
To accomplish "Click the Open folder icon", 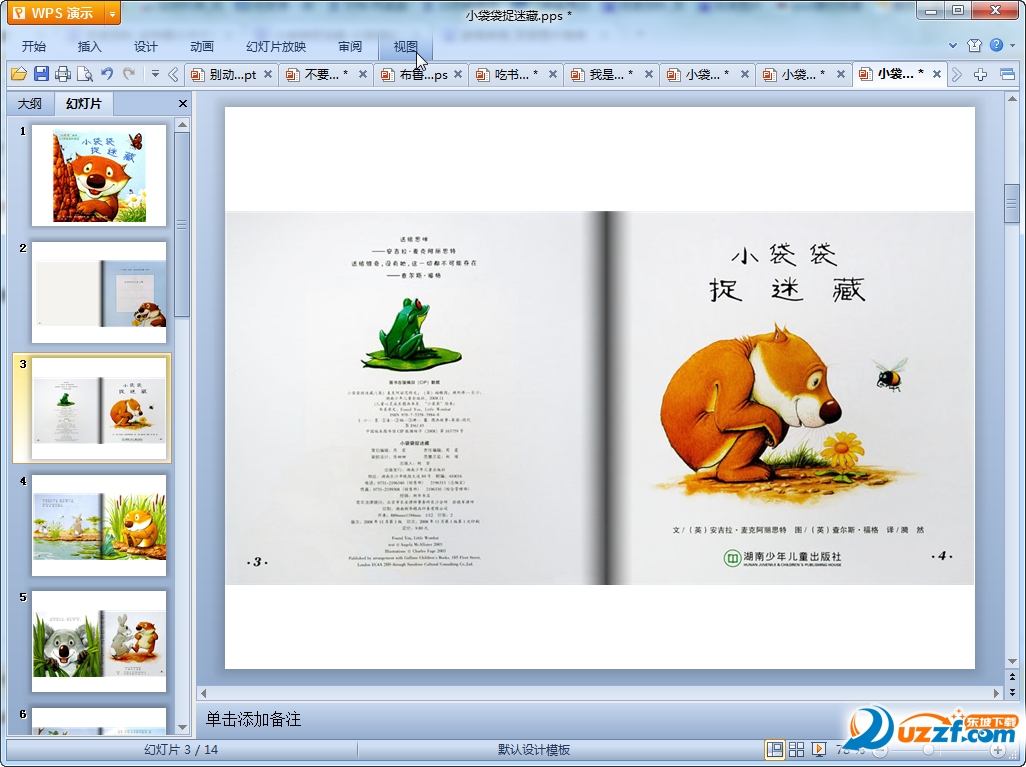I will point(18,74).
